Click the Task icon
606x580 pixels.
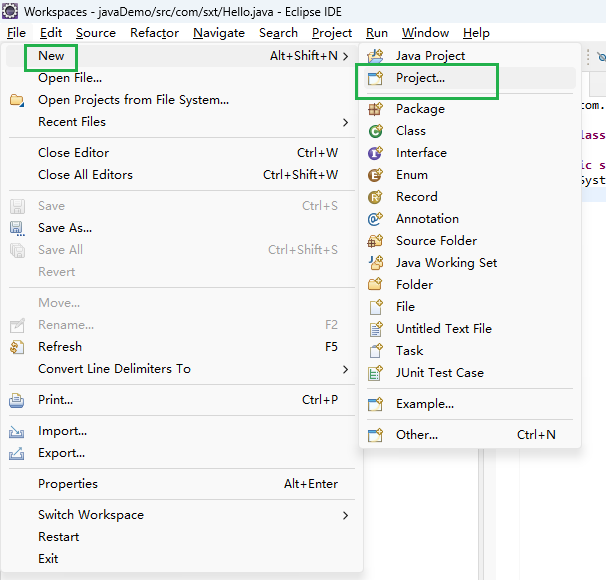click(x=375, y=351)
